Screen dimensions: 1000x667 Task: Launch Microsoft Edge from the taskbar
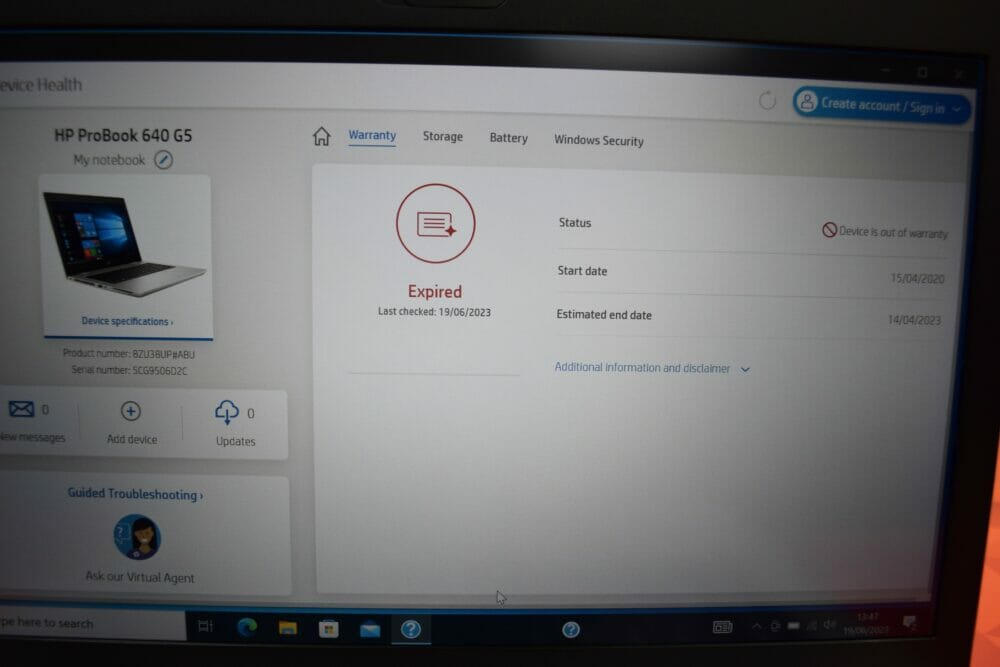pos(247,627)
